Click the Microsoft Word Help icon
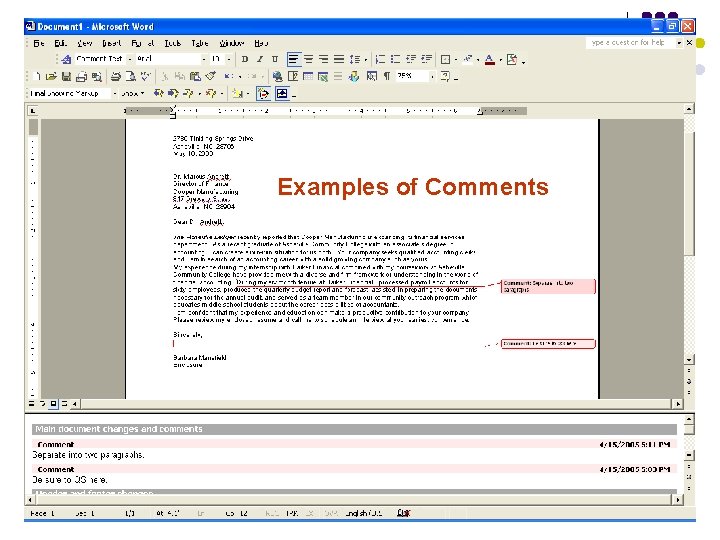This screenshot has width=720, height=540. tap(445, 76)
